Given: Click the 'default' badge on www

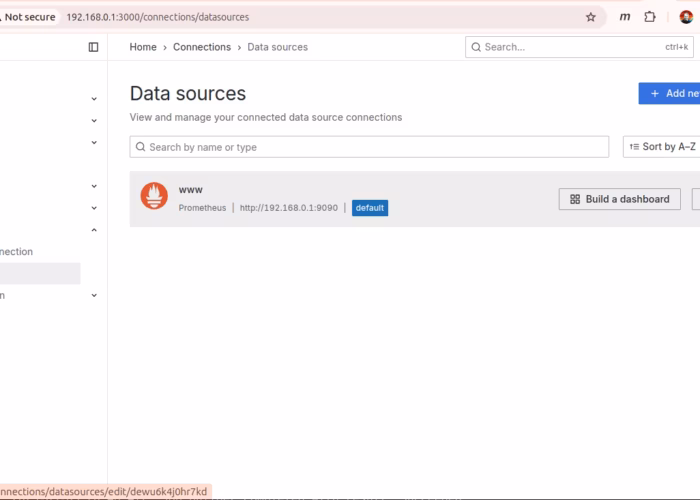Looking at the screenshot, I should (370, 208).
